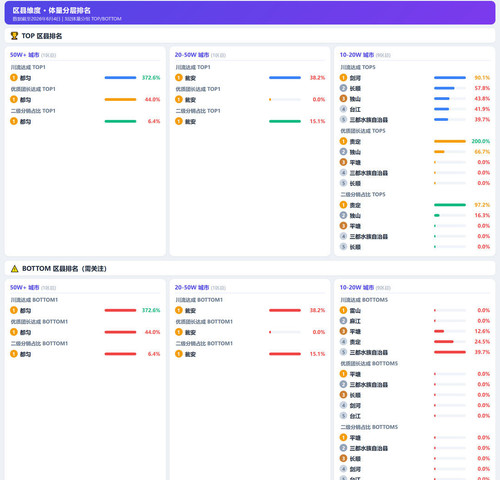Click rank 1 badge for 贵定 at 97.2%
Screen dimensions: 500x480
click(x=343, y=205)
